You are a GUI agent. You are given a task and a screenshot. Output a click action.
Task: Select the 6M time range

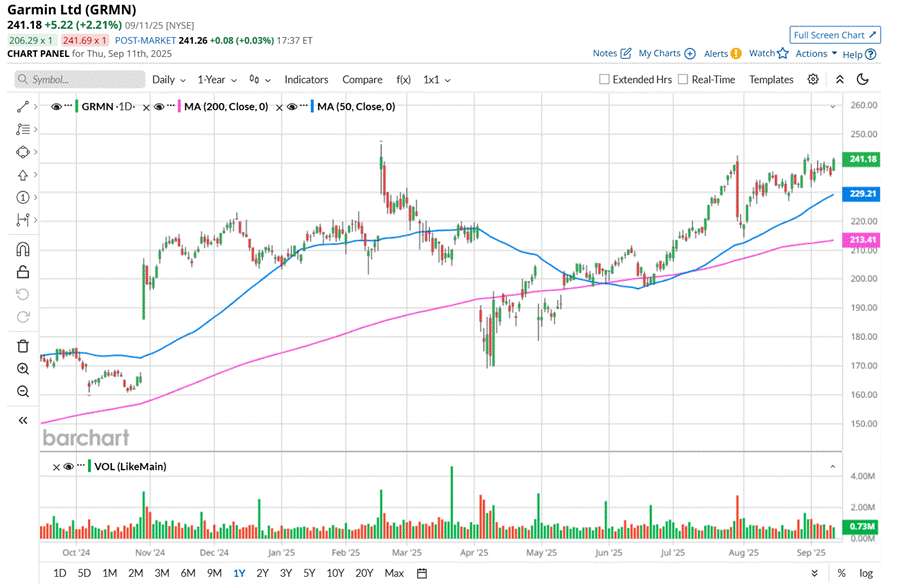point(188,574)
